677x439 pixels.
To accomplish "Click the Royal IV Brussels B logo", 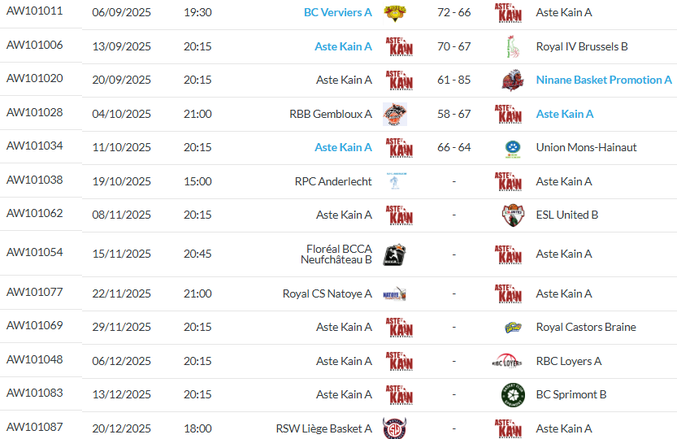I will pyautogui.click(x=513, y=46).
